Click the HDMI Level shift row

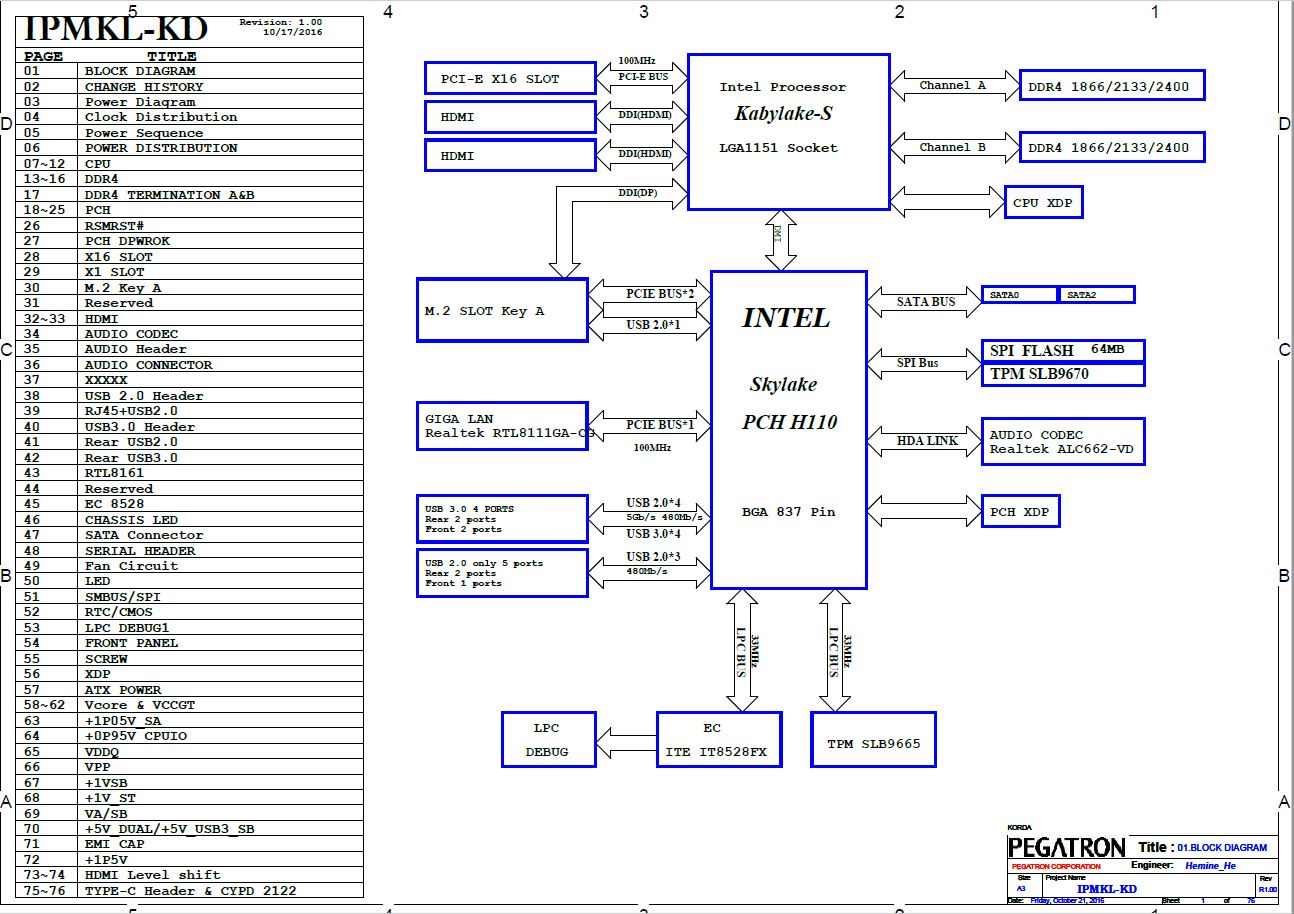[189, 875]
